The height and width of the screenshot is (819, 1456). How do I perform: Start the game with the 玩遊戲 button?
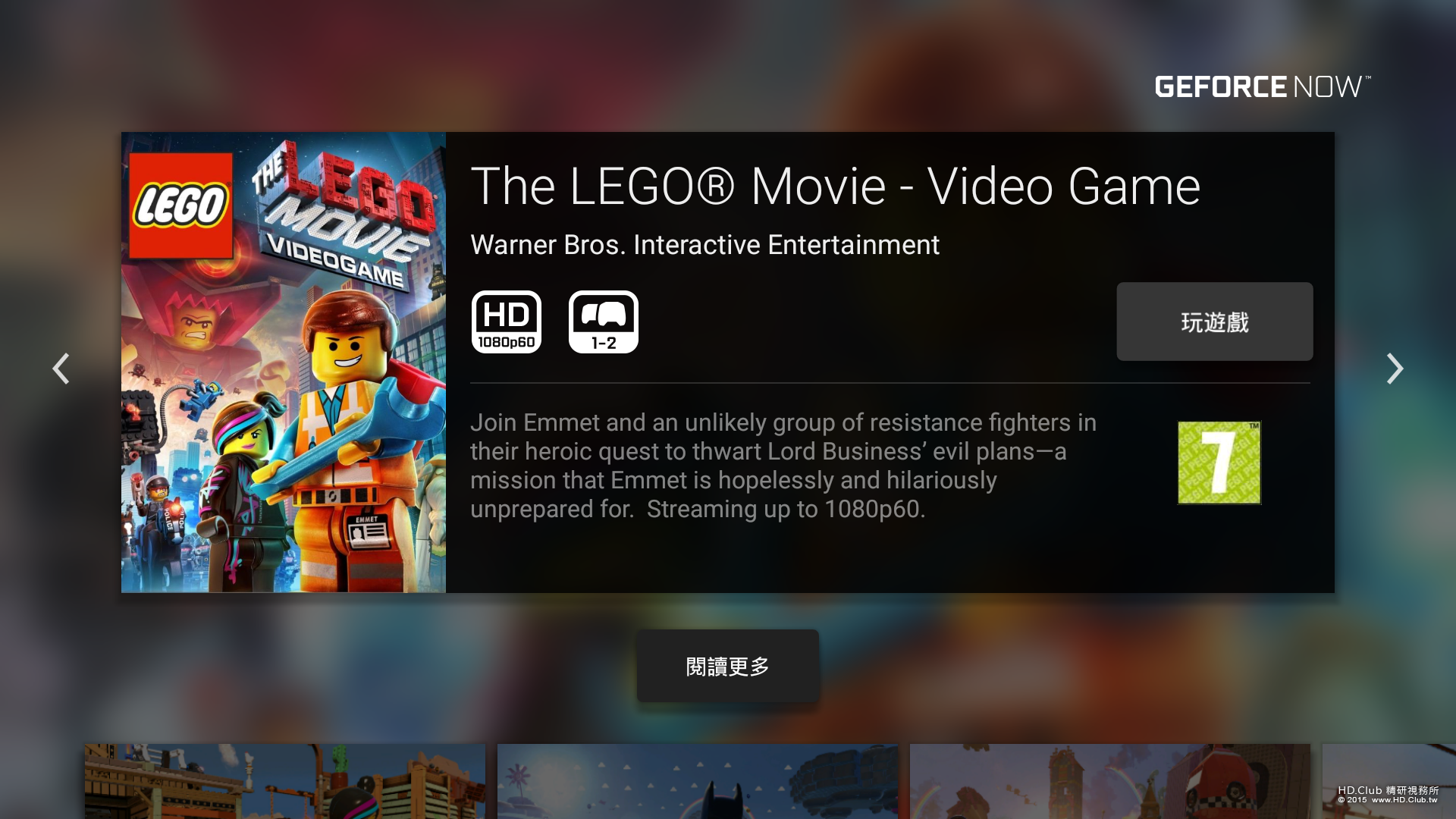[x=1215, y=322]
